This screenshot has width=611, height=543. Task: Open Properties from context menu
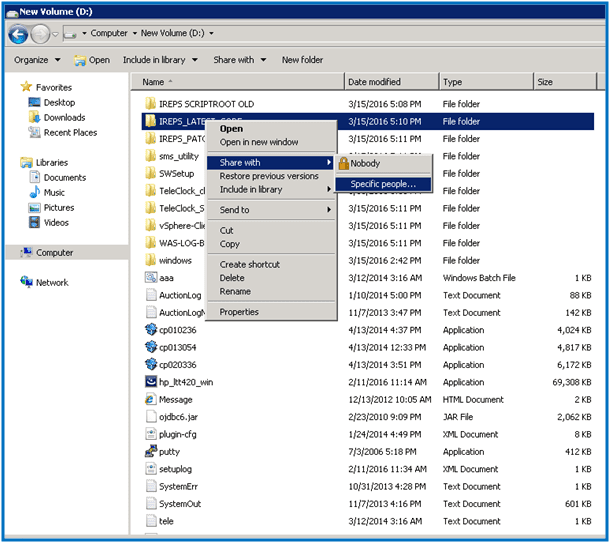pyautogui.click(x=271, y=312)
